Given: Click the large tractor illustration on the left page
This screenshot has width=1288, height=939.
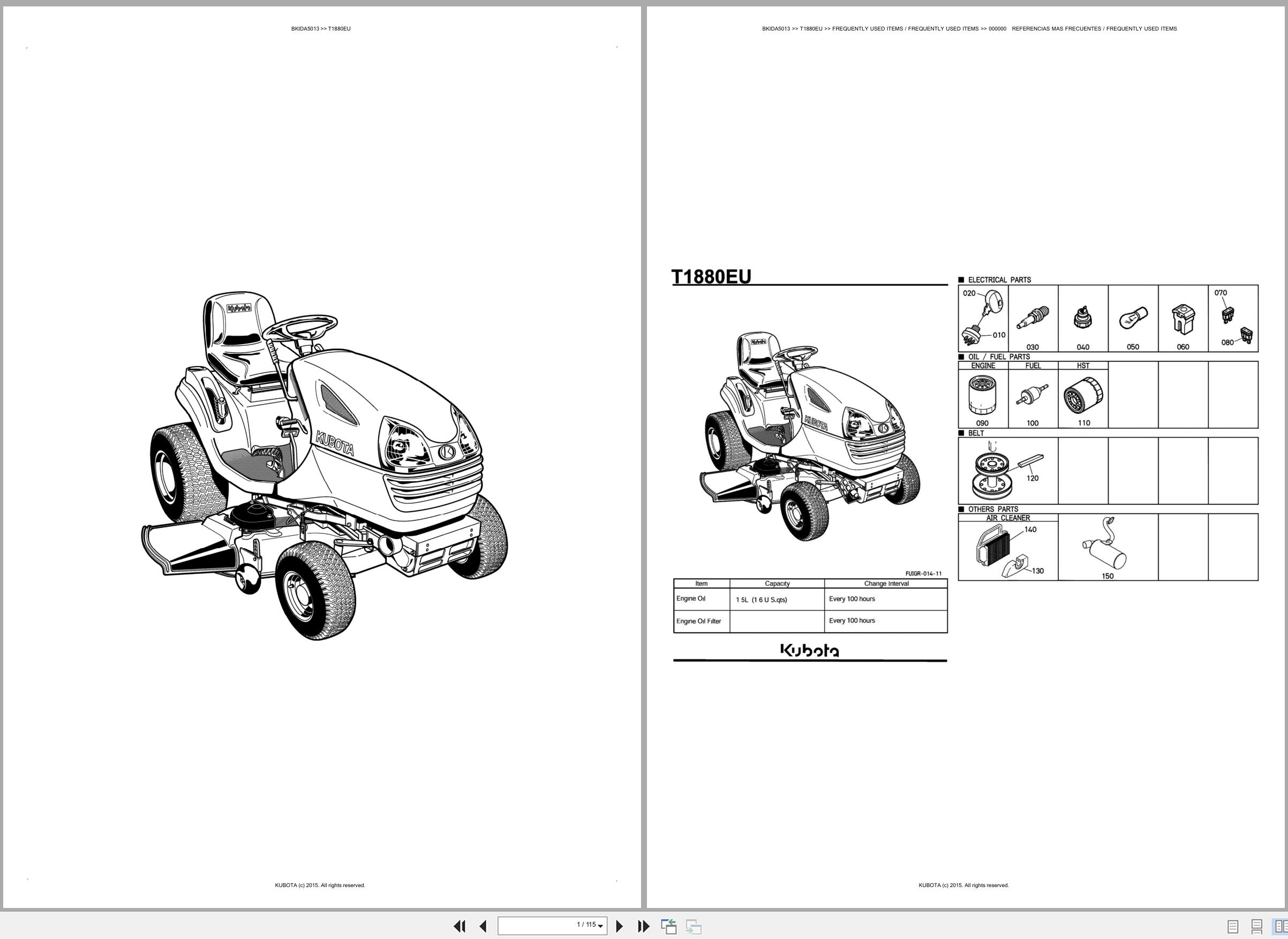Looking at the screenshot, I should [324, 467].
